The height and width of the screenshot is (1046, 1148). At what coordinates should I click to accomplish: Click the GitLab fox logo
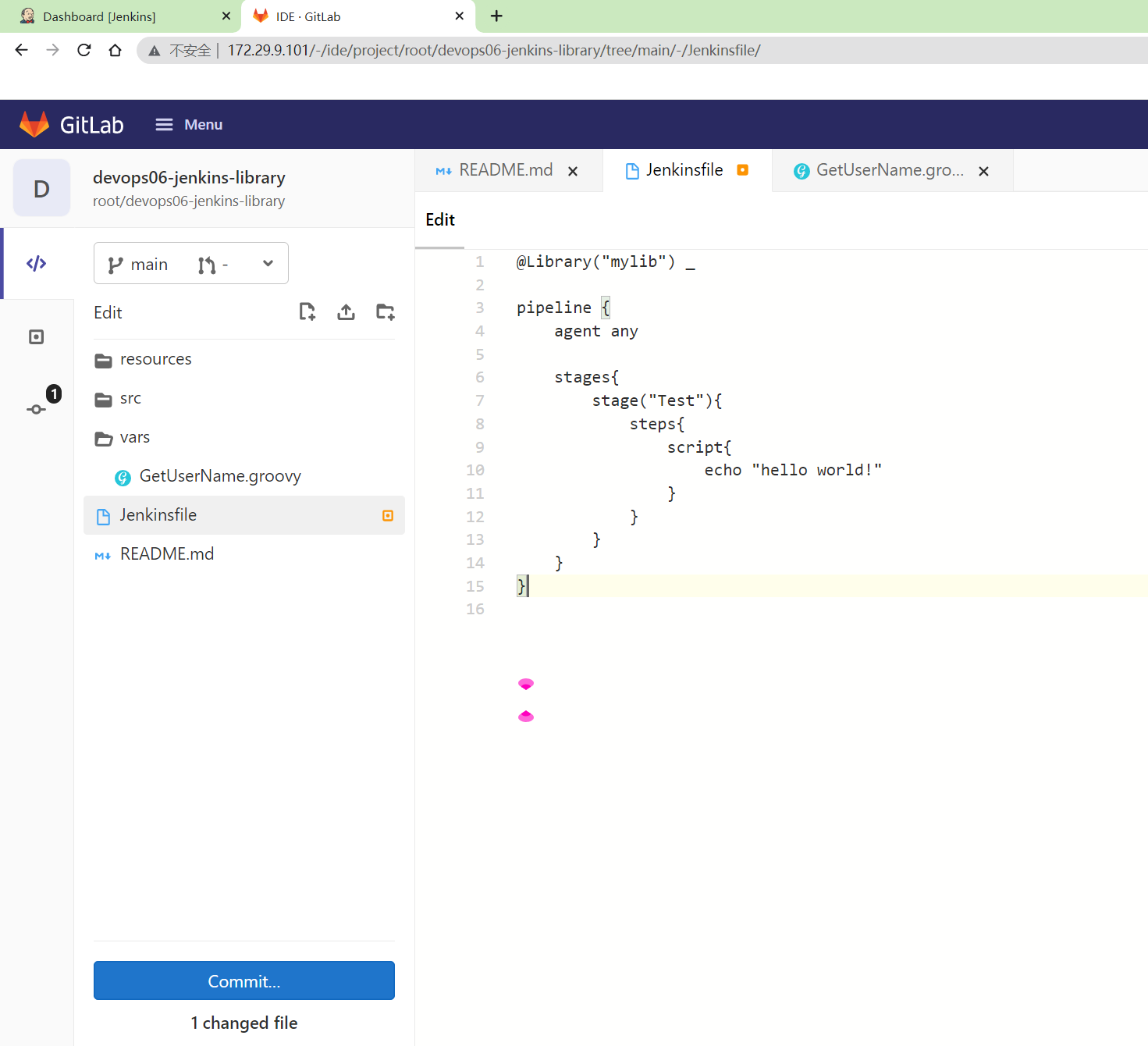pyautogui.click(x=34, y=124)
